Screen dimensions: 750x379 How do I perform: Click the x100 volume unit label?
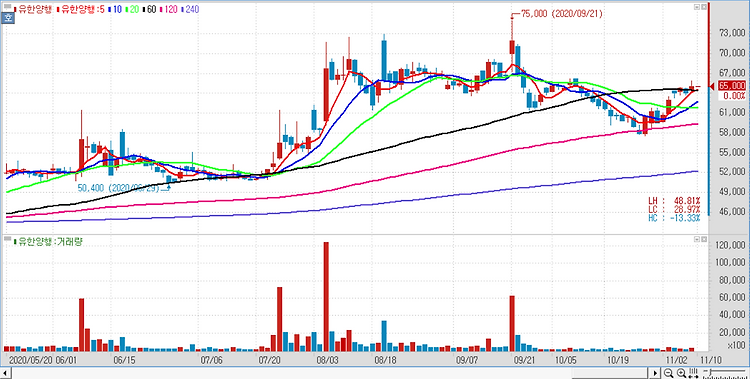point(737,346)
